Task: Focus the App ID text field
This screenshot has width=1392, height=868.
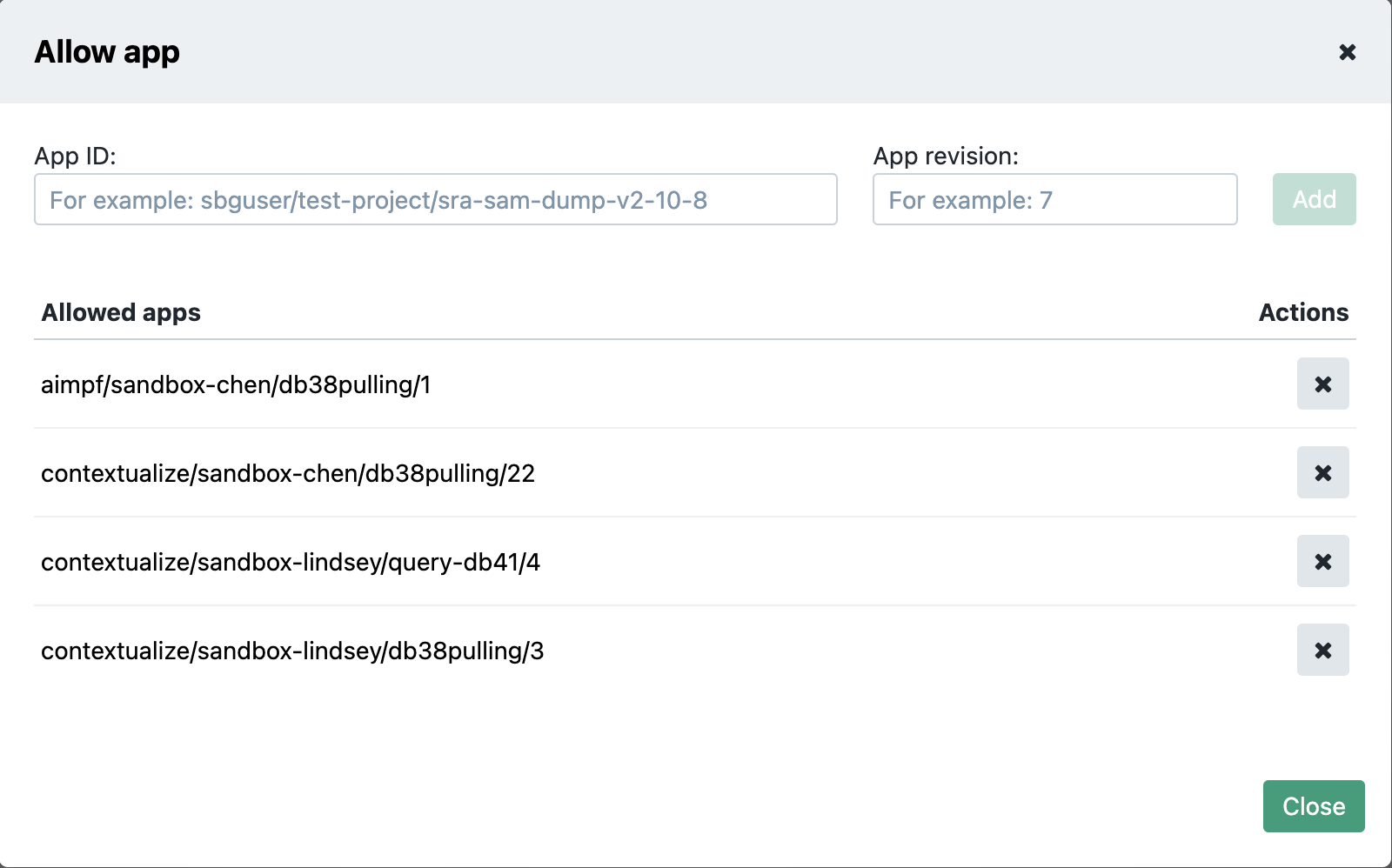Action: pyautogui.click(x=435, y=199)
